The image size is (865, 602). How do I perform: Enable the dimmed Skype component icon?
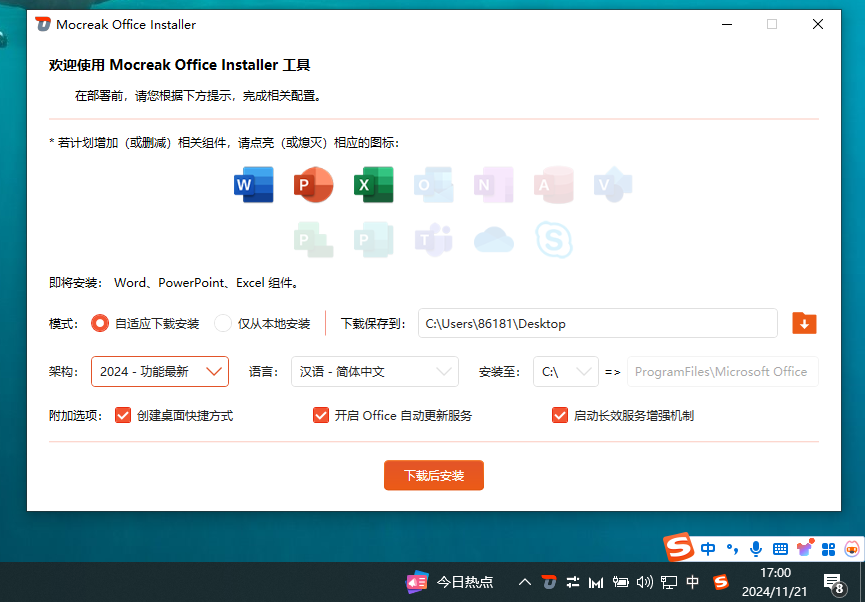point(553,240)
